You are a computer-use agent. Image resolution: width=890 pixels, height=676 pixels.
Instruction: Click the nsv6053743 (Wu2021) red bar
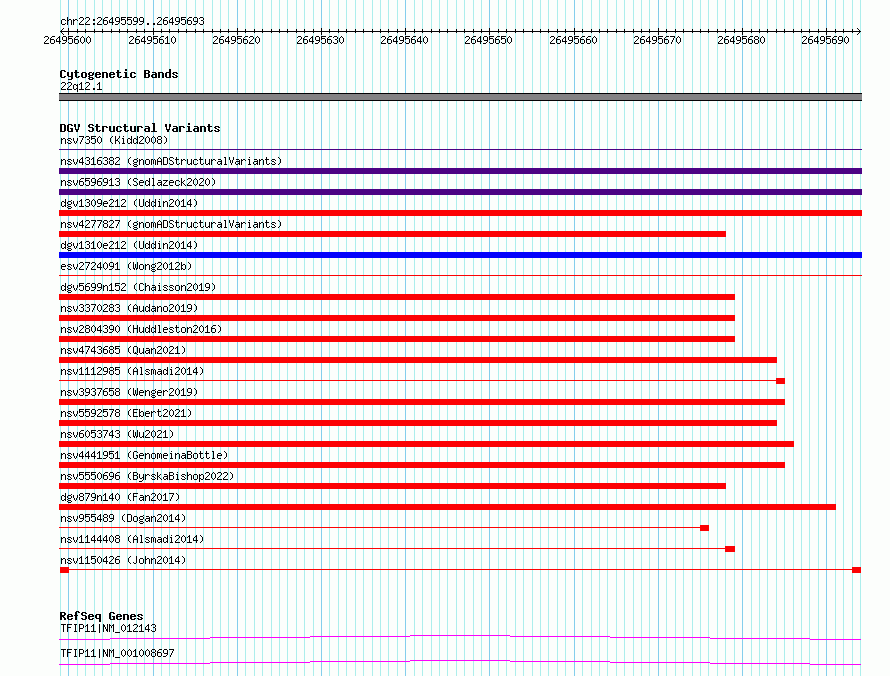(x=426, y=444)
